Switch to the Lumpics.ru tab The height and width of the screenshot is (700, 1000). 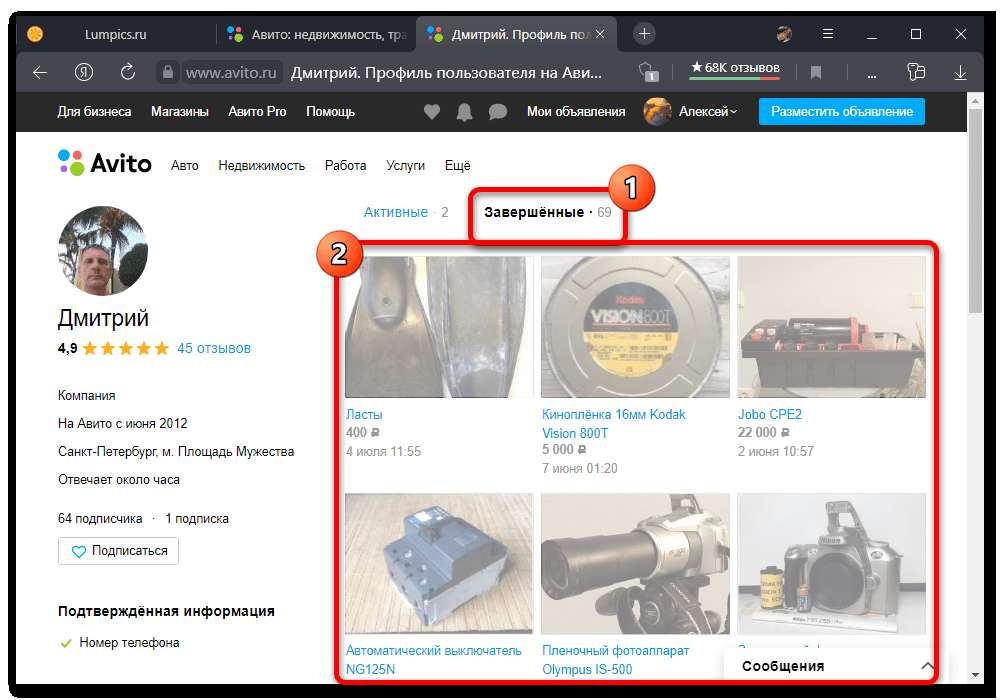115,34
